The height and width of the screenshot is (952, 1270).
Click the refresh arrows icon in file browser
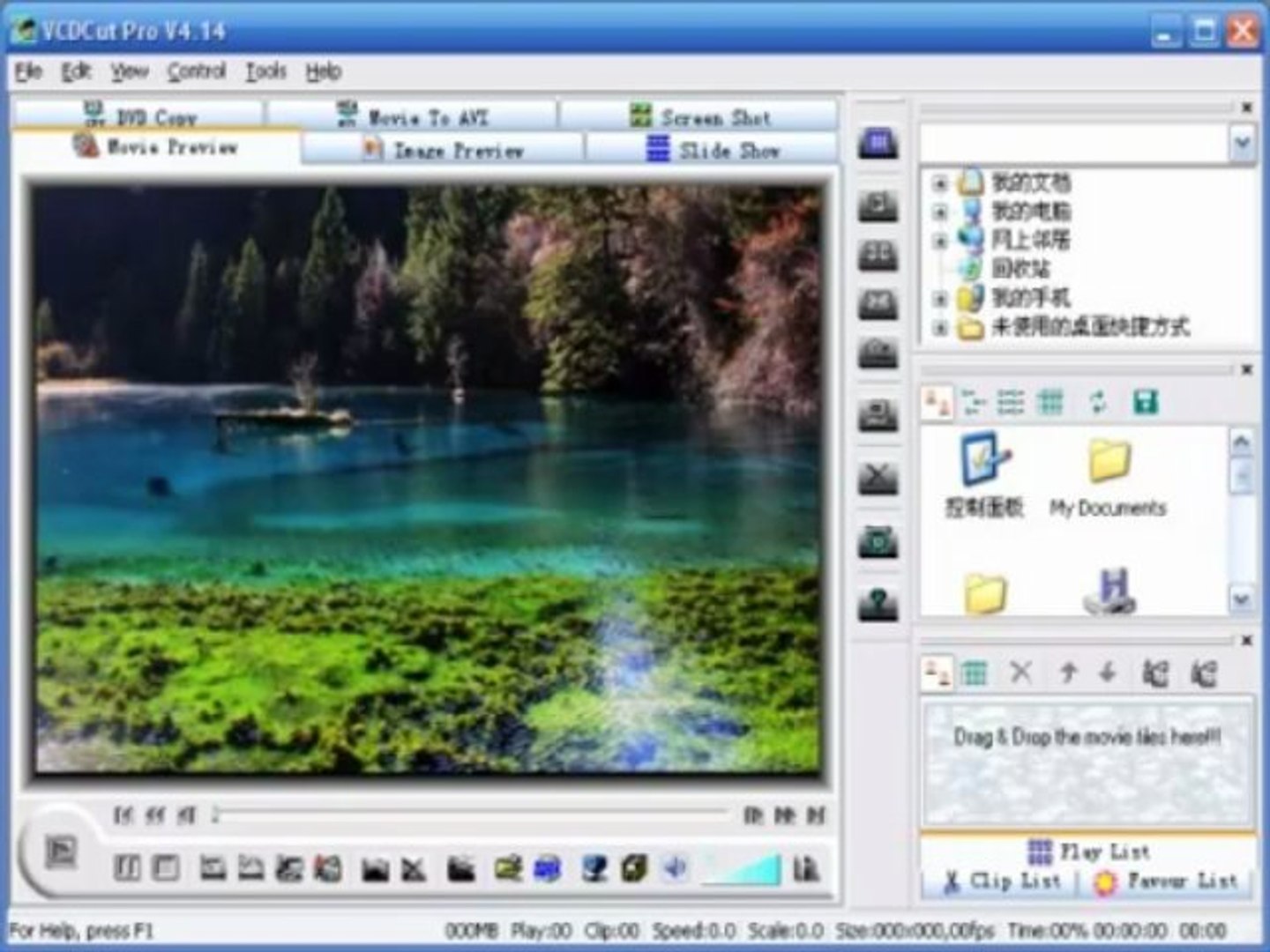click(1098, 403)
